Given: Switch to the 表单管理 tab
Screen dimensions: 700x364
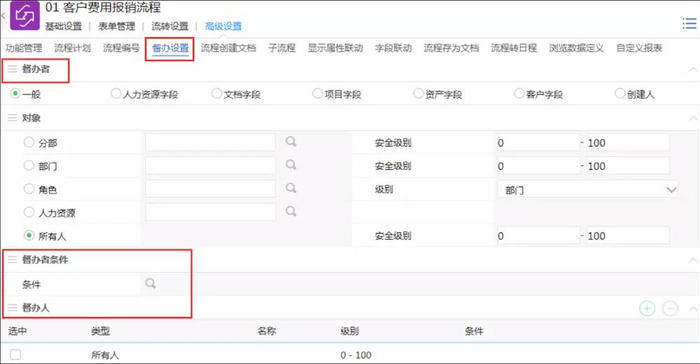Looking at the screenshot, I should (117, 26).
